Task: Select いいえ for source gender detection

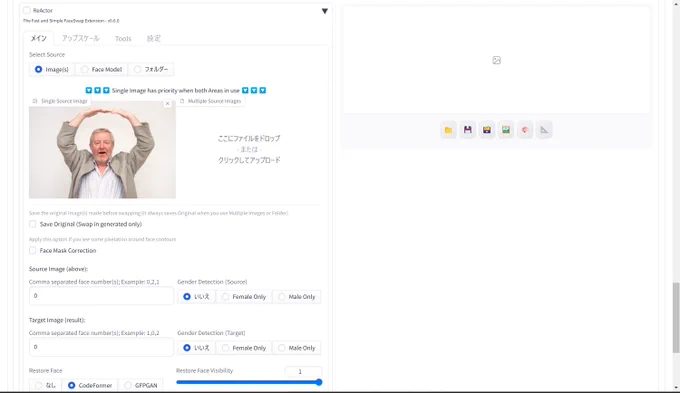Action: [196, 297]
